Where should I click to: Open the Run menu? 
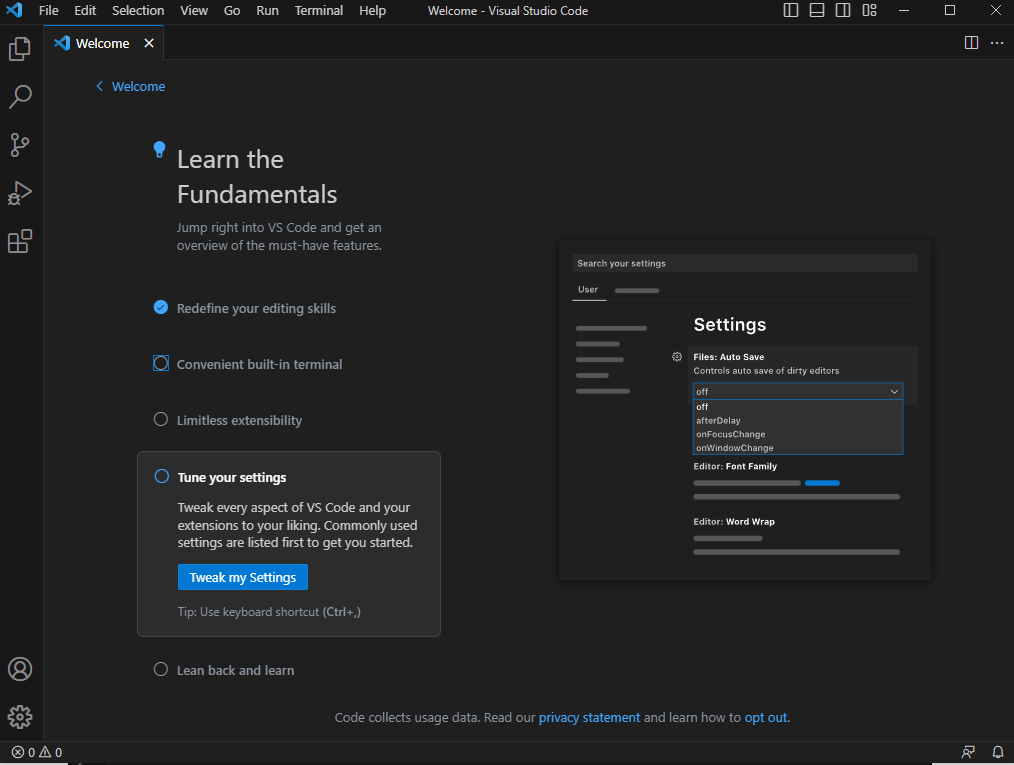[x=267, y=10]
